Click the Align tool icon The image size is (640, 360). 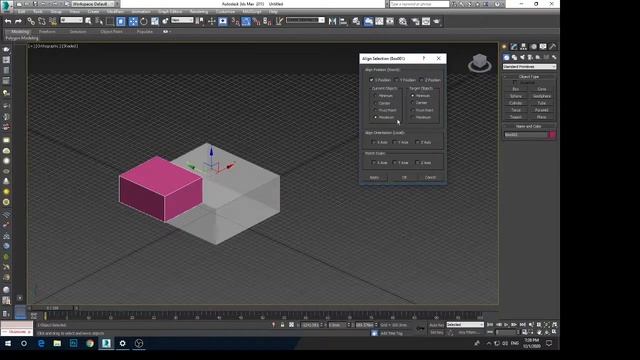(x=343, y=21)
